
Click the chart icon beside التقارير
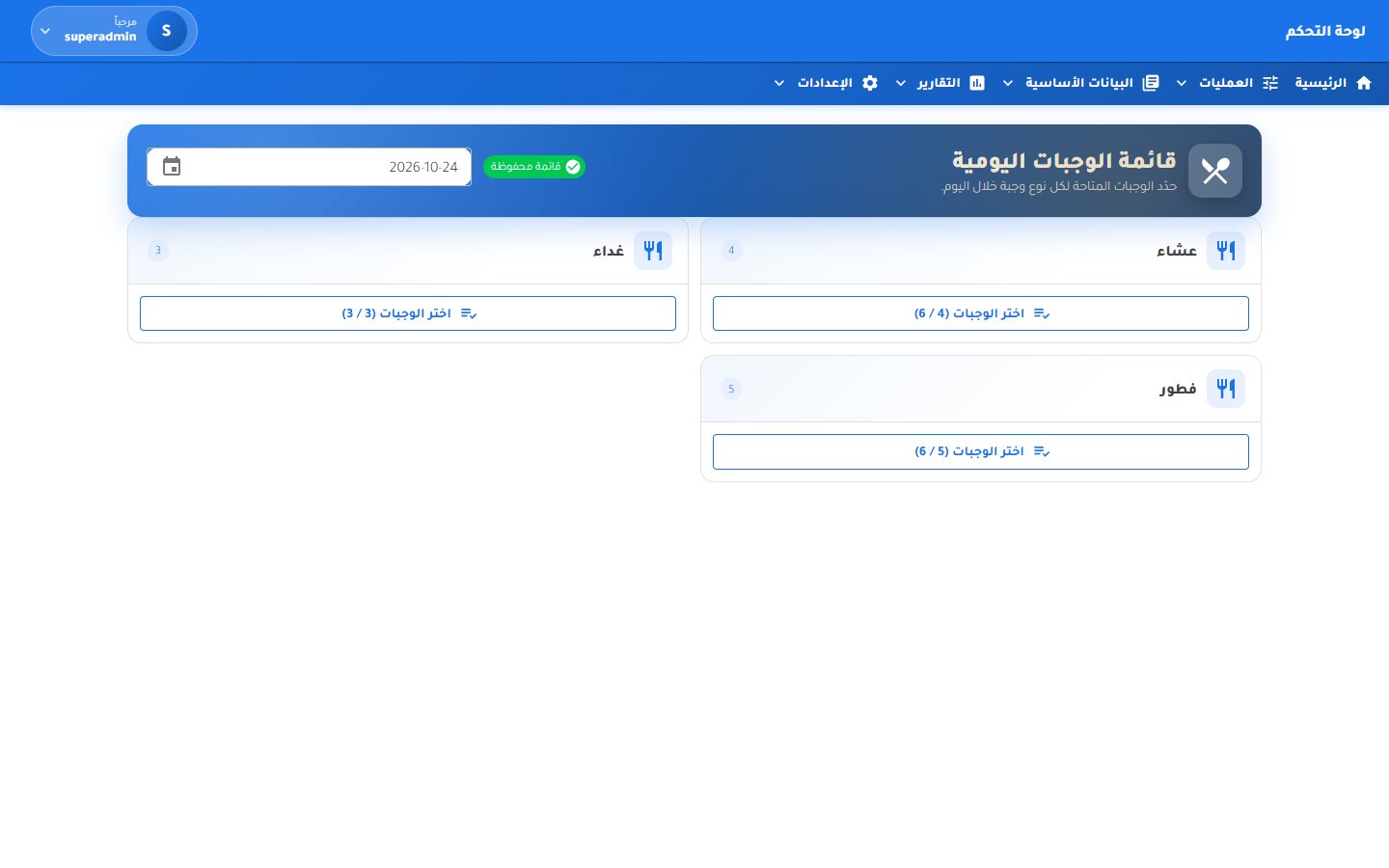977,83
